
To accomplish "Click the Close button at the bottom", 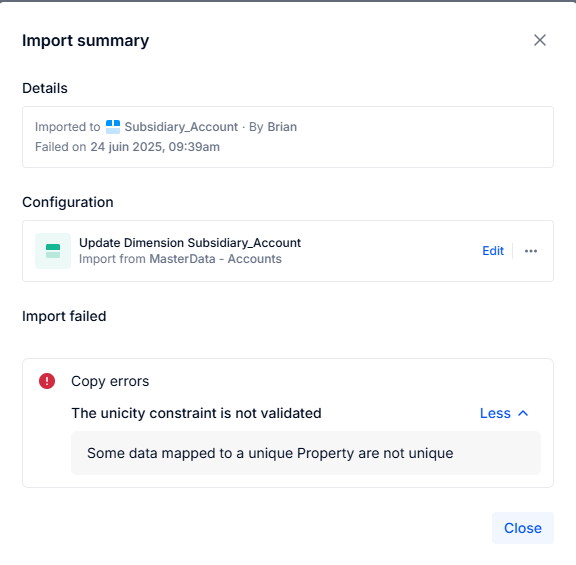I will (x=523, y=528).
